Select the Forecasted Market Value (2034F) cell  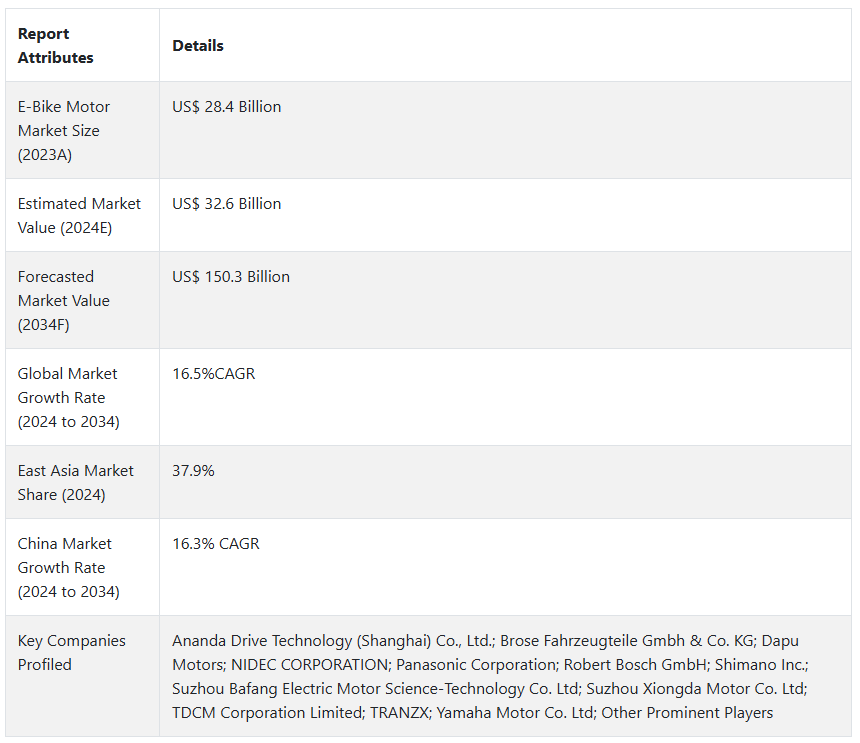click(x=64, y=301)
